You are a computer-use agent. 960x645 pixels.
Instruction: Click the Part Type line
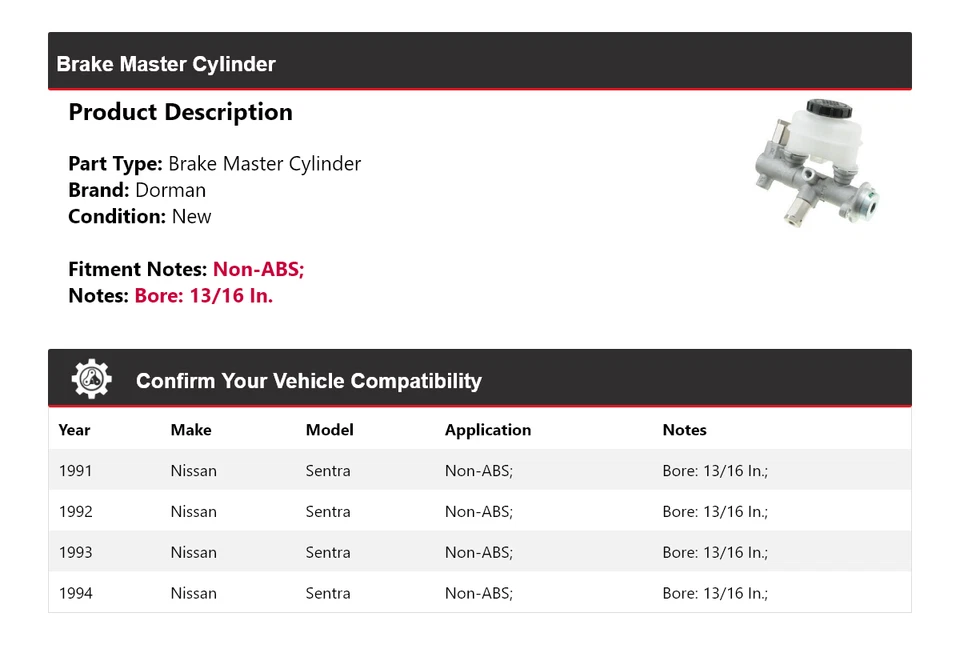214,164
